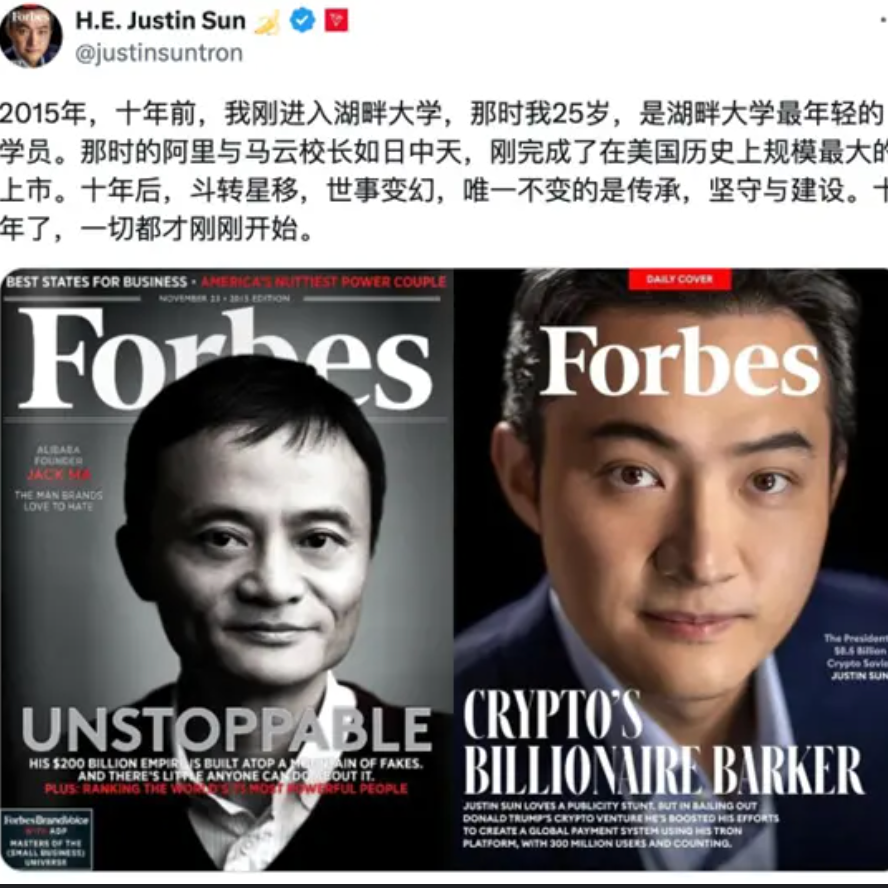Click the white Forbes logo on right cover
This screenshot has height=888, width=888.
point(680,362)
